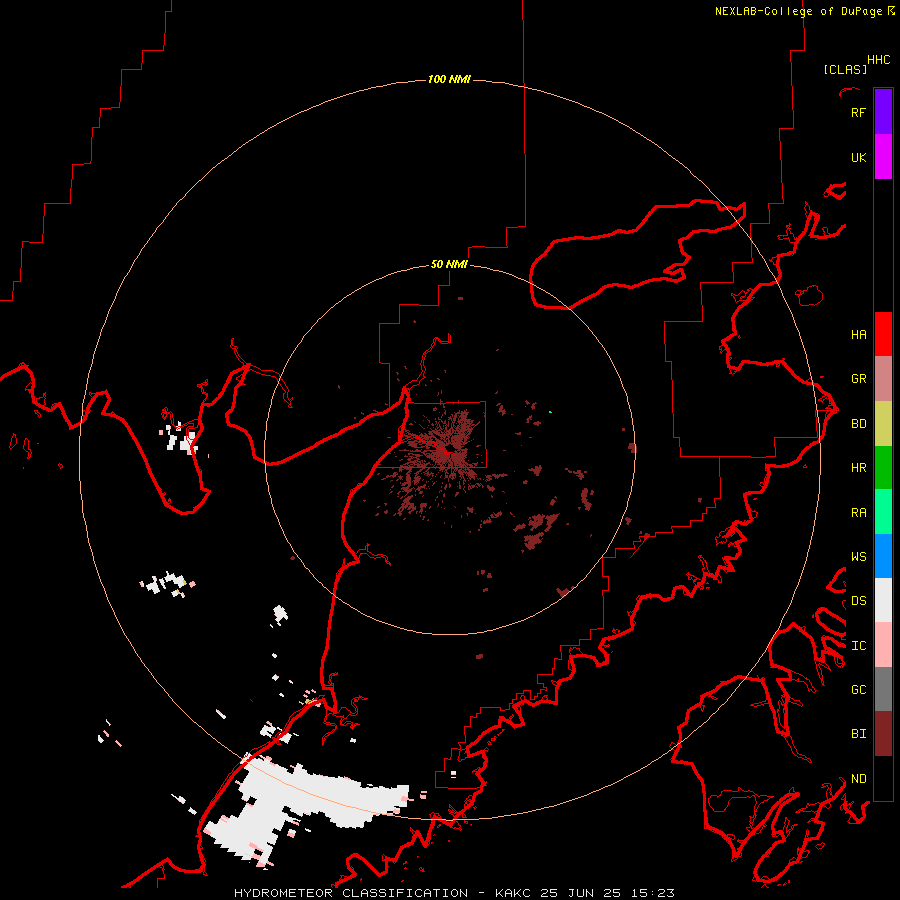The height and width of the screenshot is (900, 900).
Task: Click the WS blue legend swatch
Action: coord(883,556)
